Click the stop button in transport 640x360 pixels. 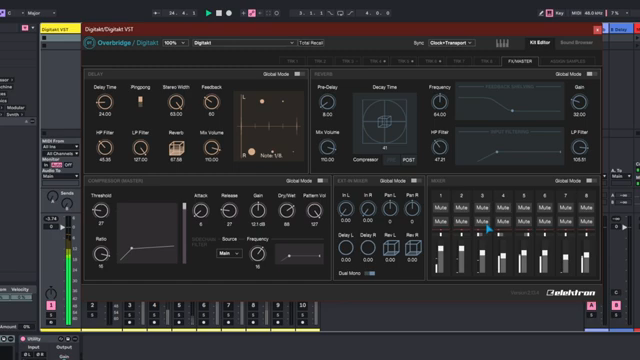point(219,13)
